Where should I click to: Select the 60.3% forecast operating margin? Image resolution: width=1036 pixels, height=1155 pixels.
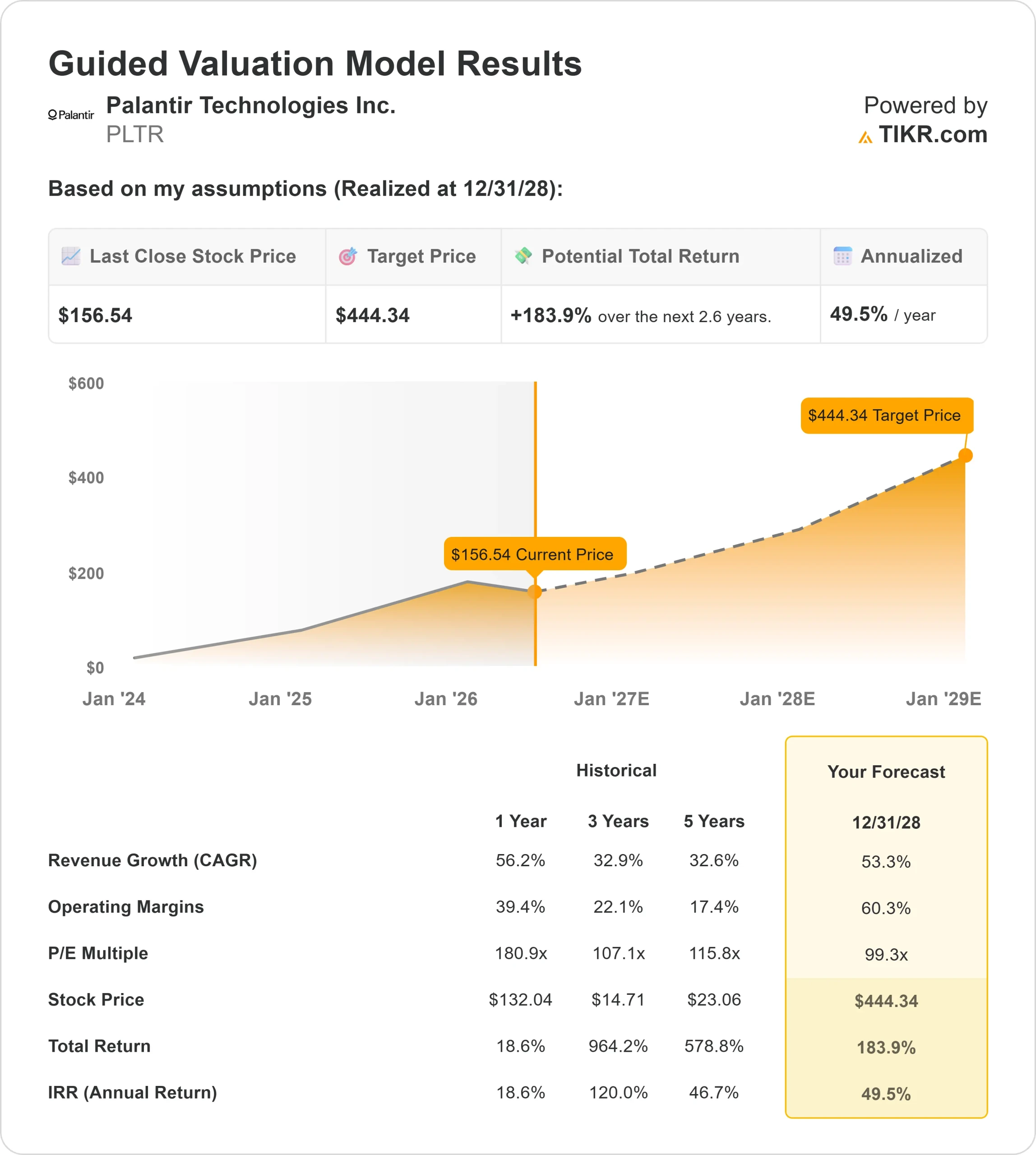click(886, 909)
